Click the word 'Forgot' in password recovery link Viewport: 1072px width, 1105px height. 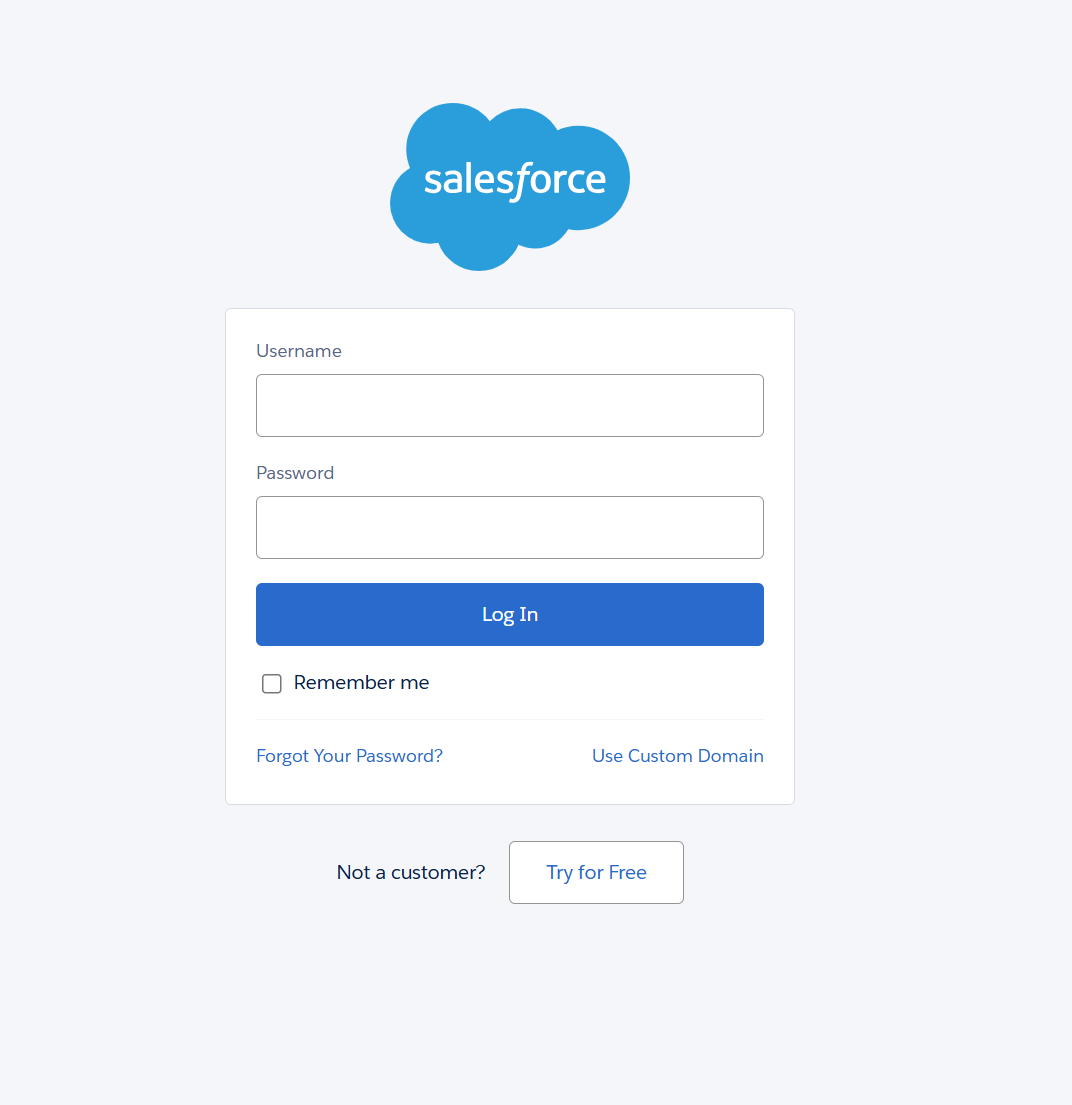[283, 756]
